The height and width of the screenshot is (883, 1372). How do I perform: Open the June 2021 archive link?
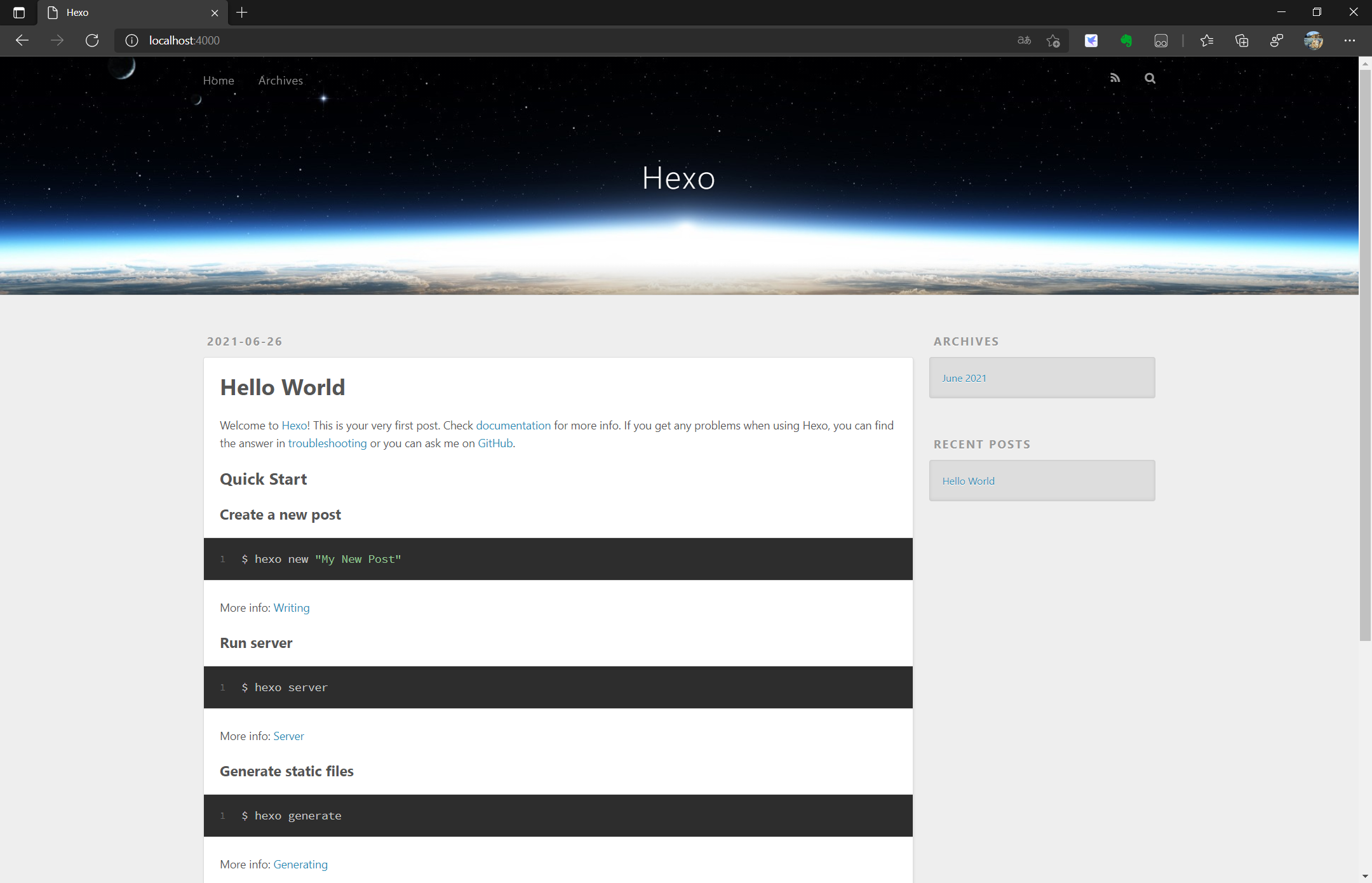(964, 378)
